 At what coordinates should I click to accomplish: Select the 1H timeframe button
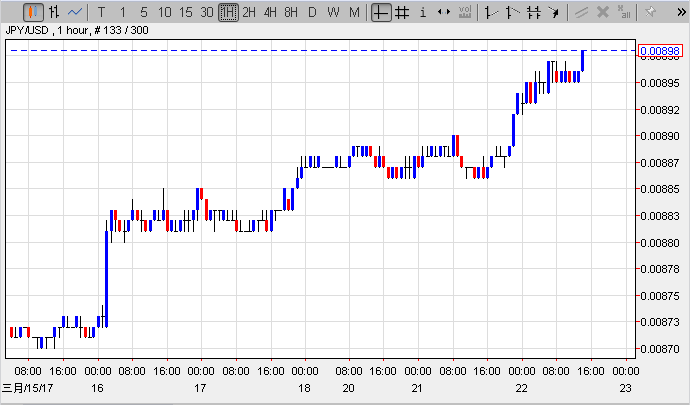coord(228,12)
